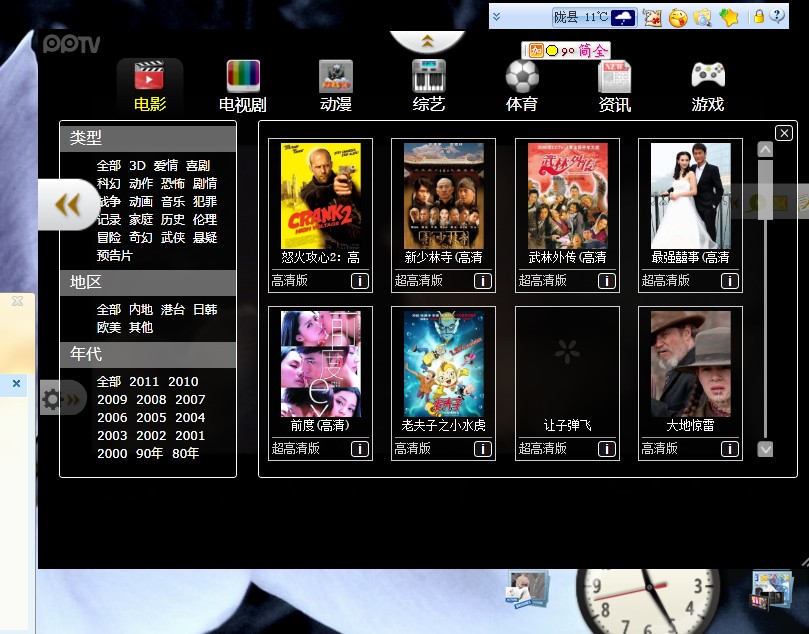Go to the 体育 sports category
809x634 pixels.
pyautogui.click(x=522, y=86)
